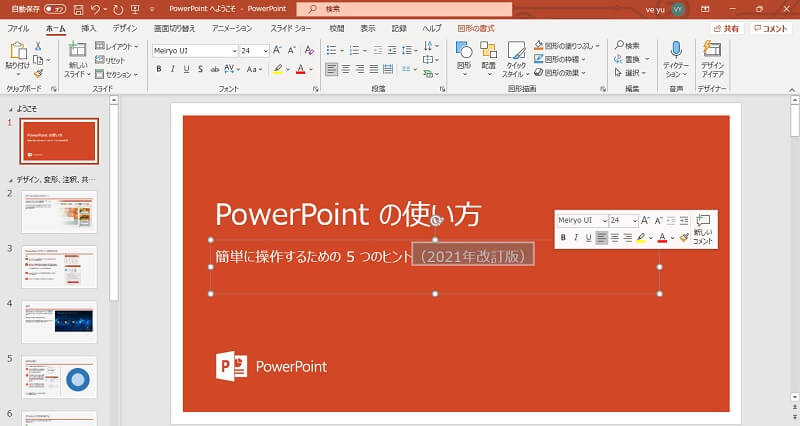Click the リセット reset slide button
800x426 pixels.
point(110,60)
